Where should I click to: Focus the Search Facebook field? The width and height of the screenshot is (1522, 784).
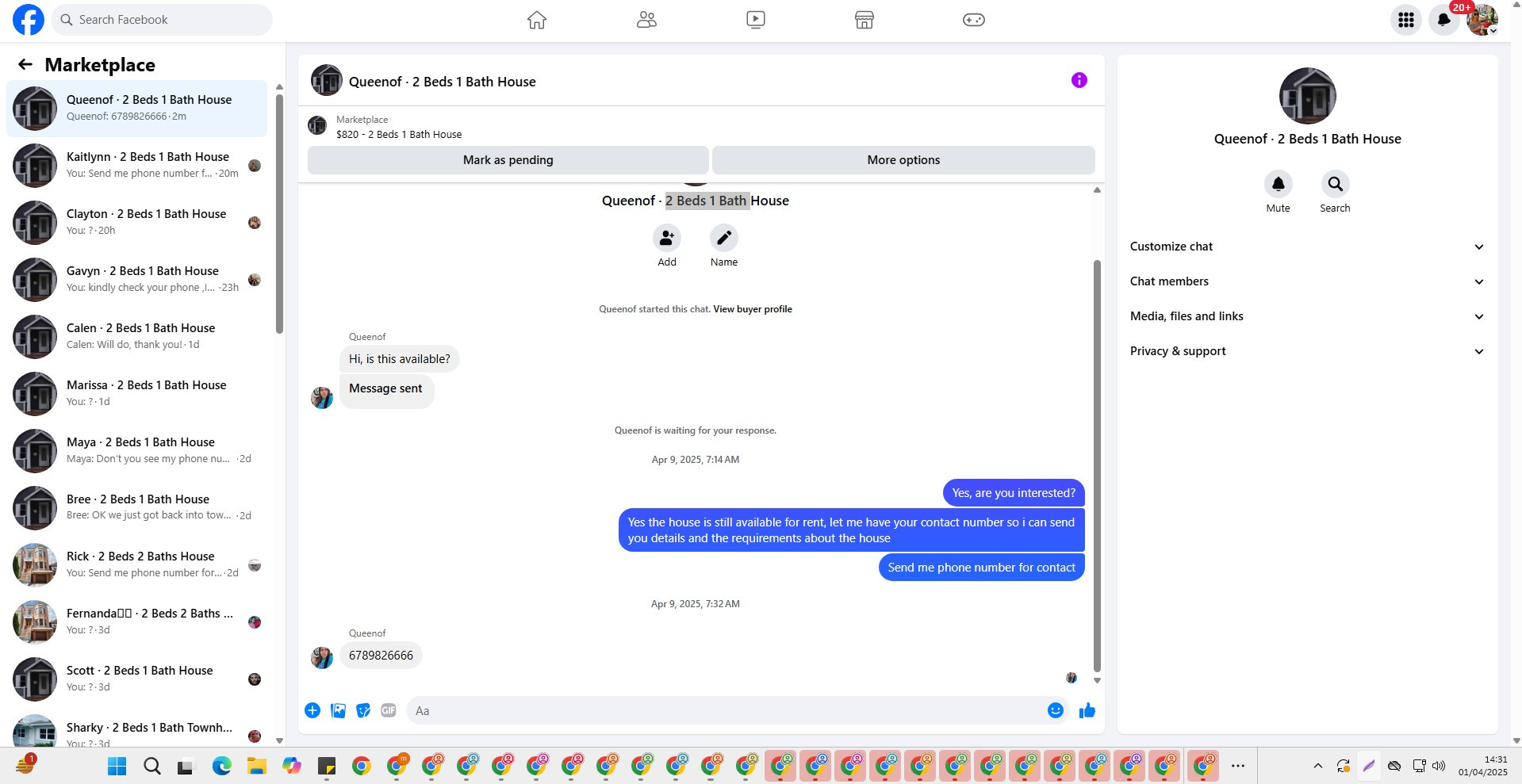[x=163, y=20]
